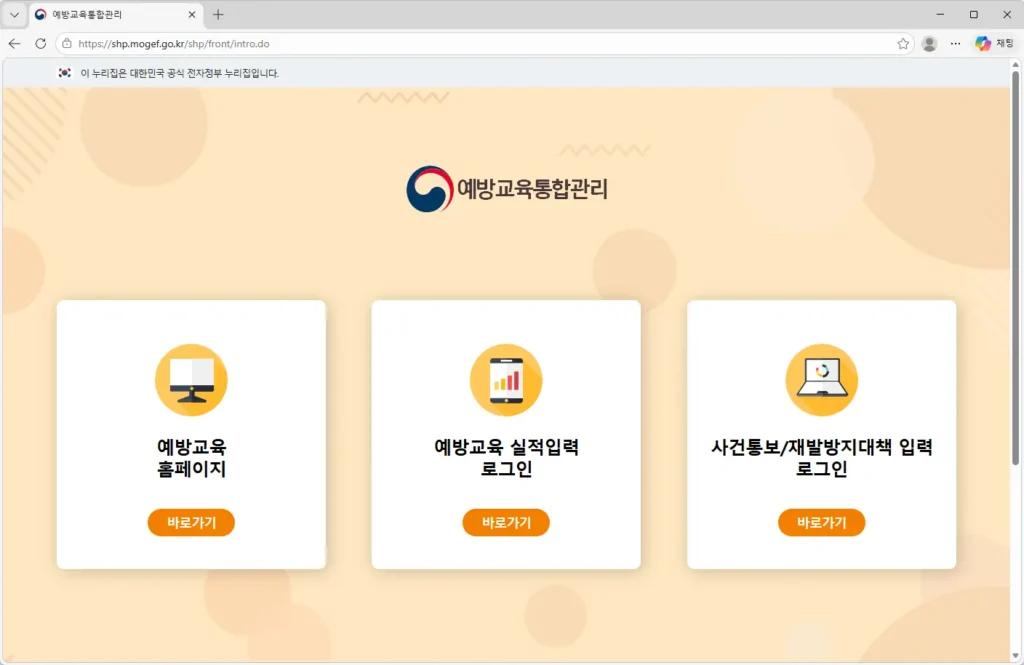Viewport: 1024px width, 665px height.
Task: Click the laptop icon on 사건통보/재발방지대책 card
Action: click(821, 379)
